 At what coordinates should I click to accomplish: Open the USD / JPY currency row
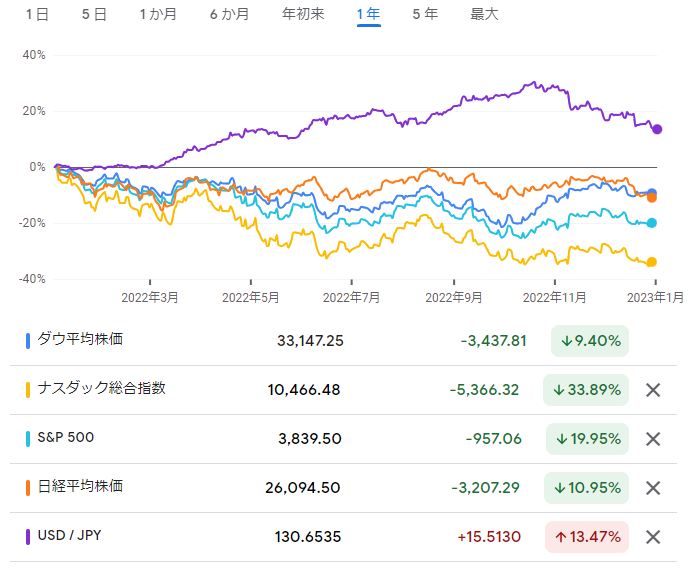click(x=344, y=537)
